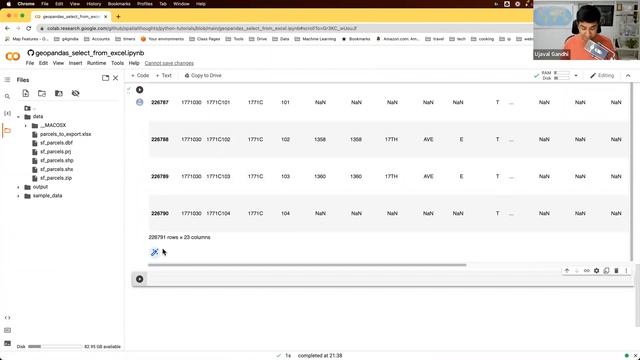Copy link to cell icon

[587, 271]
